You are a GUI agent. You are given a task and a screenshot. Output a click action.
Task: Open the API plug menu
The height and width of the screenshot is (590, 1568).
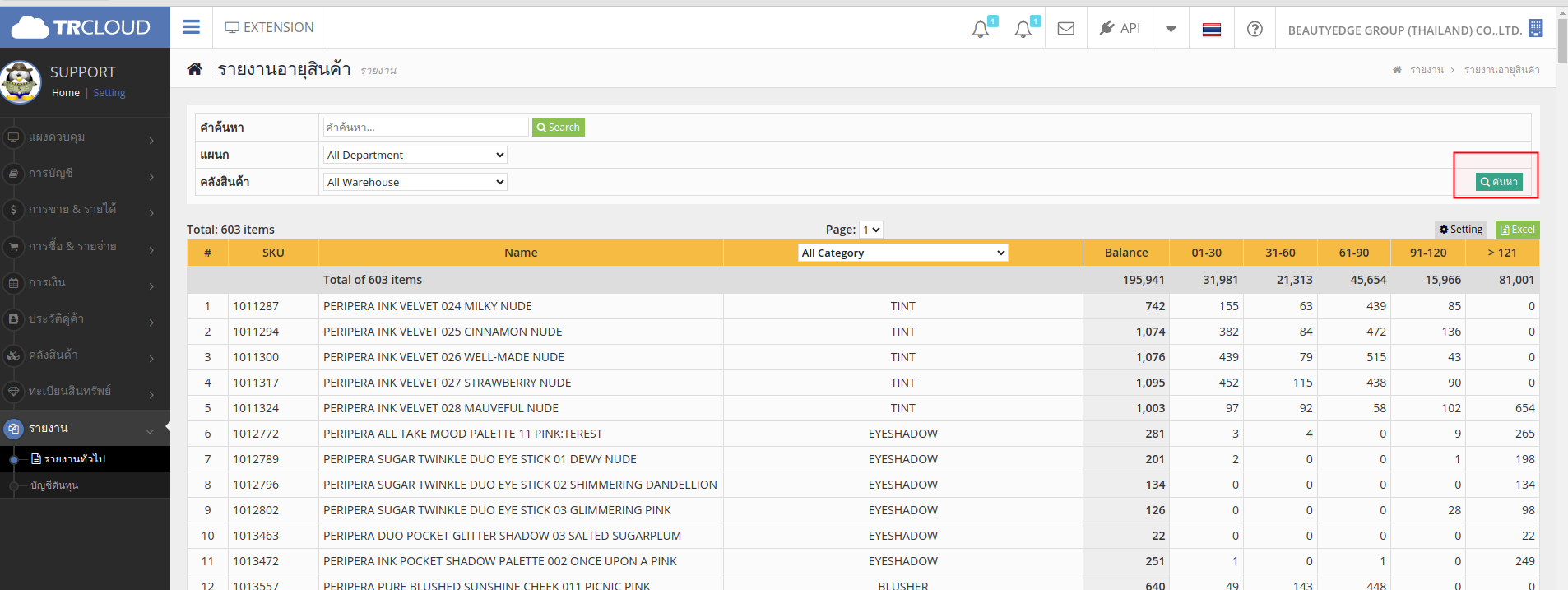click(1120, 28)
